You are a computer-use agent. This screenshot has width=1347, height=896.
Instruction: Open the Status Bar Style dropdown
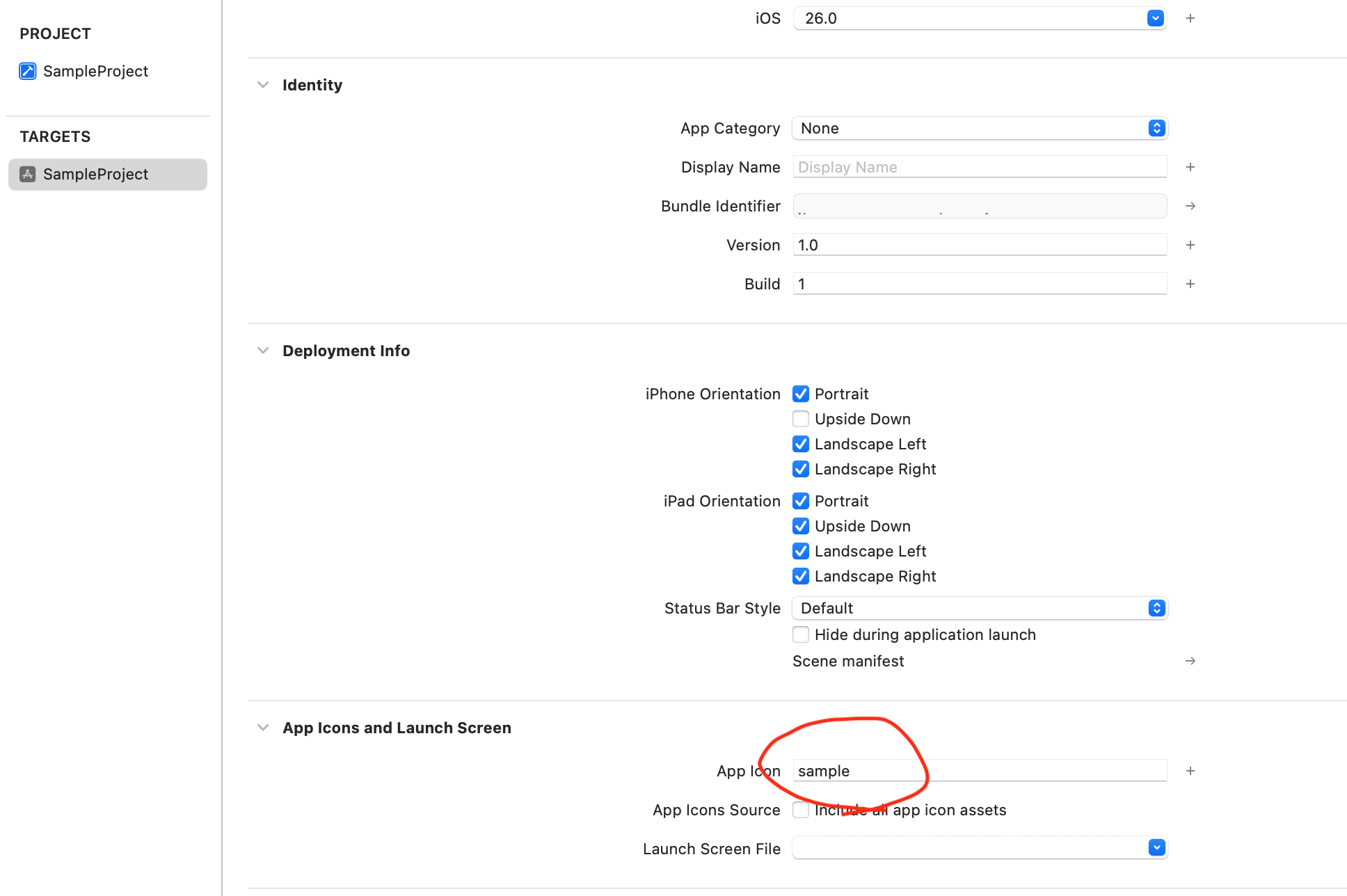point(980,608)
